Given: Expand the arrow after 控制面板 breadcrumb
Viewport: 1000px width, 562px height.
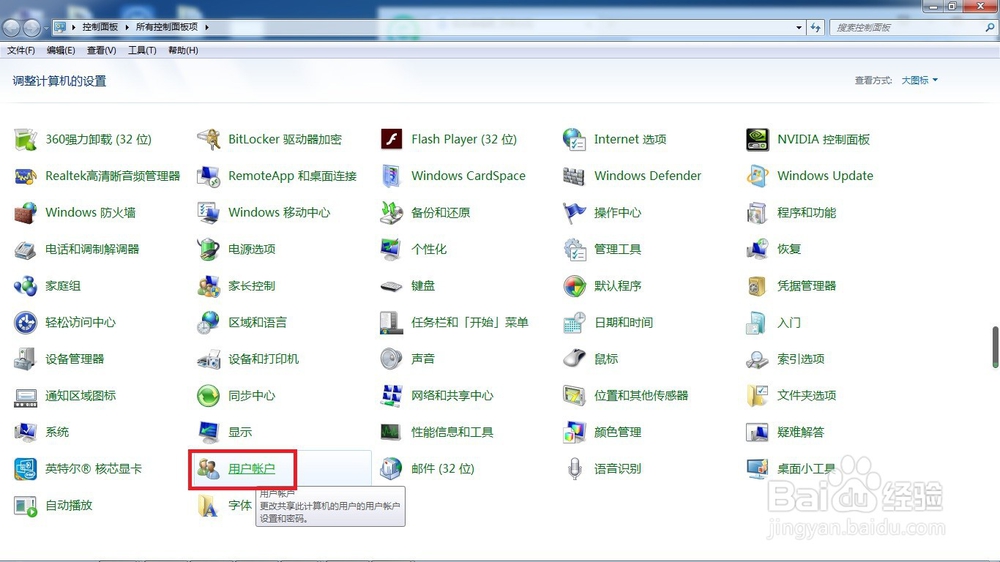Looking at the screenshot, I should (x=127, y=27).
